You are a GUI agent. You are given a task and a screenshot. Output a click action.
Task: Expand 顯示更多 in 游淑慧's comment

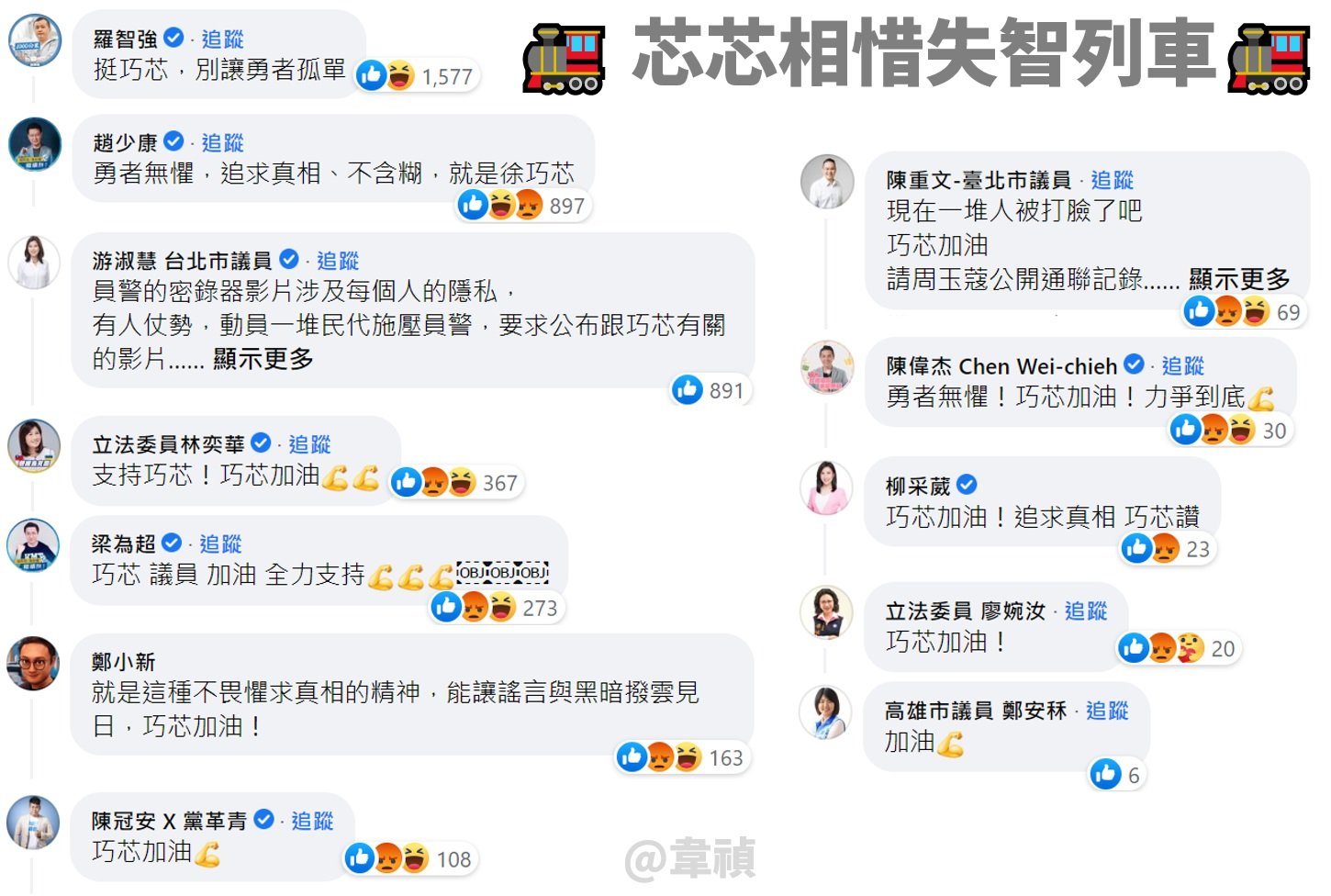click(263, 359)
